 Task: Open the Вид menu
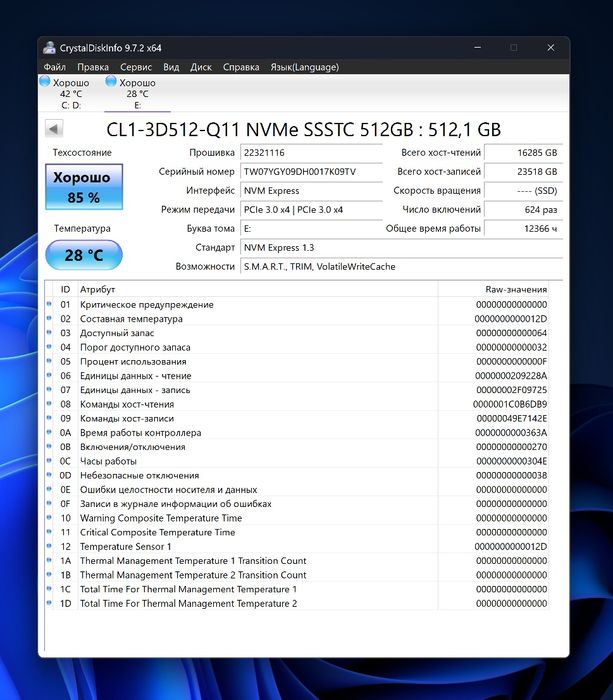171,67
